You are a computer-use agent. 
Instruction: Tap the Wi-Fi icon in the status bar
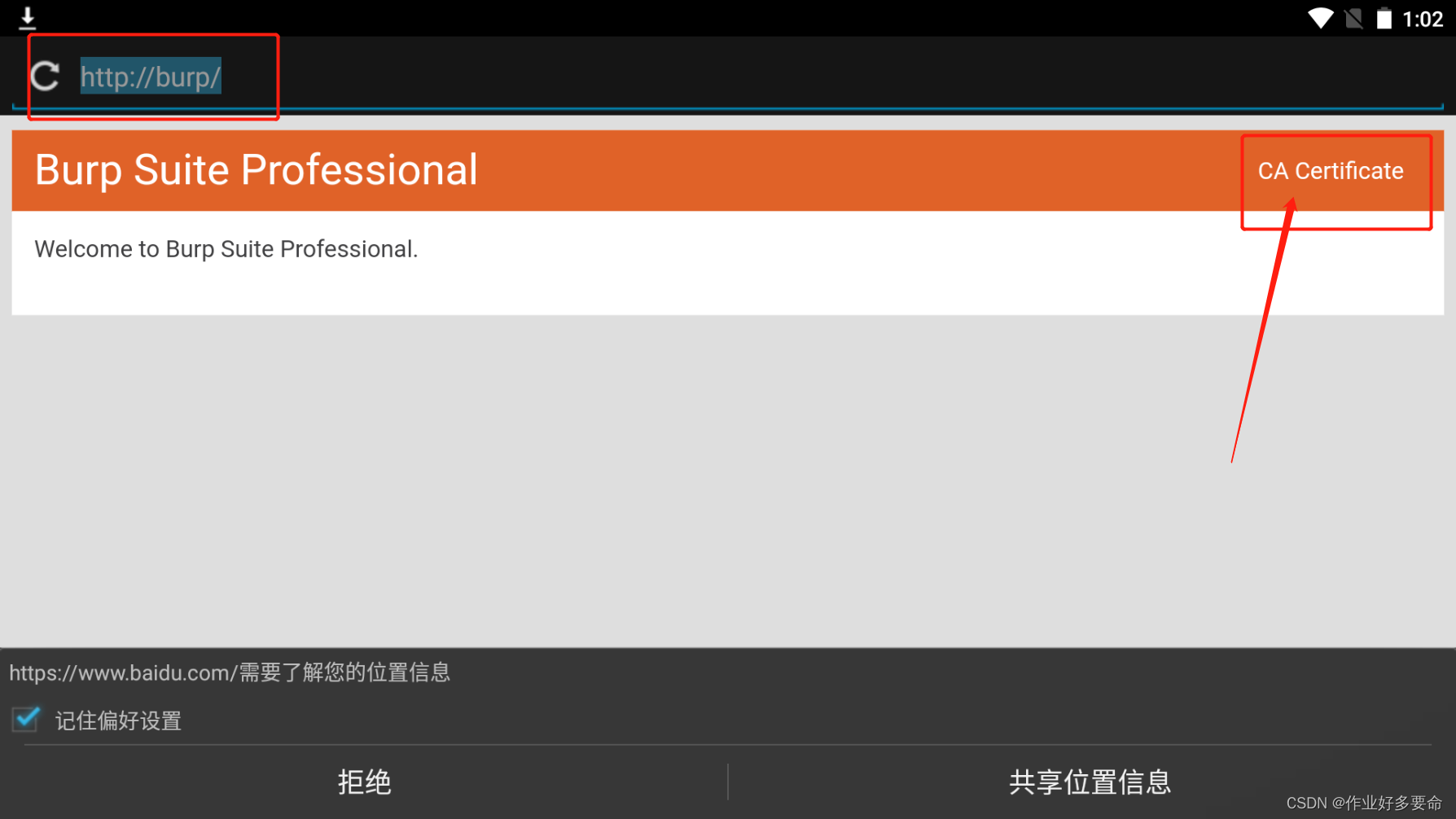click(1321, 17)
